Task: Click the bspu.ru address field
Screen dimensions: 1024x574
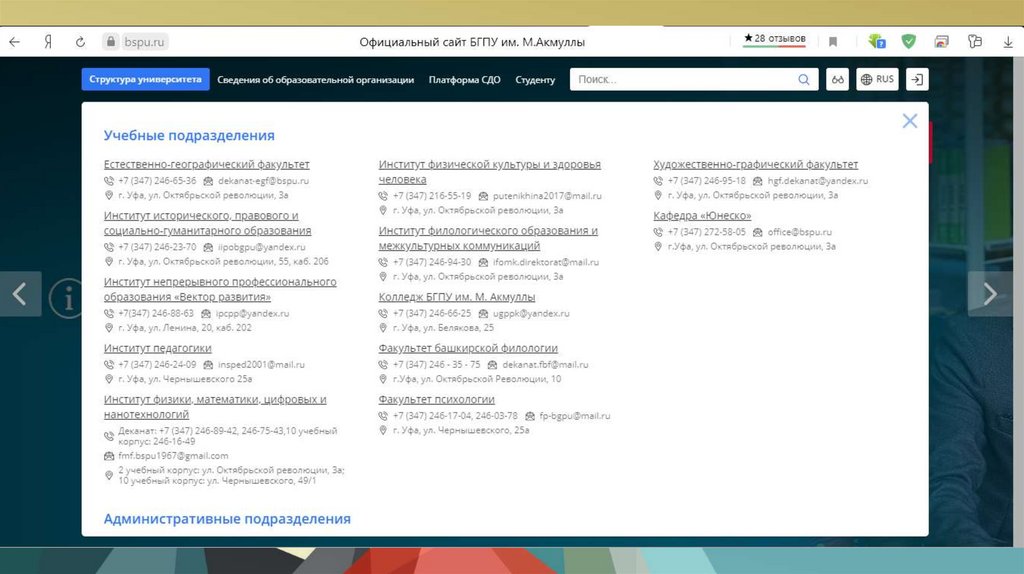Action: point(144,42)
